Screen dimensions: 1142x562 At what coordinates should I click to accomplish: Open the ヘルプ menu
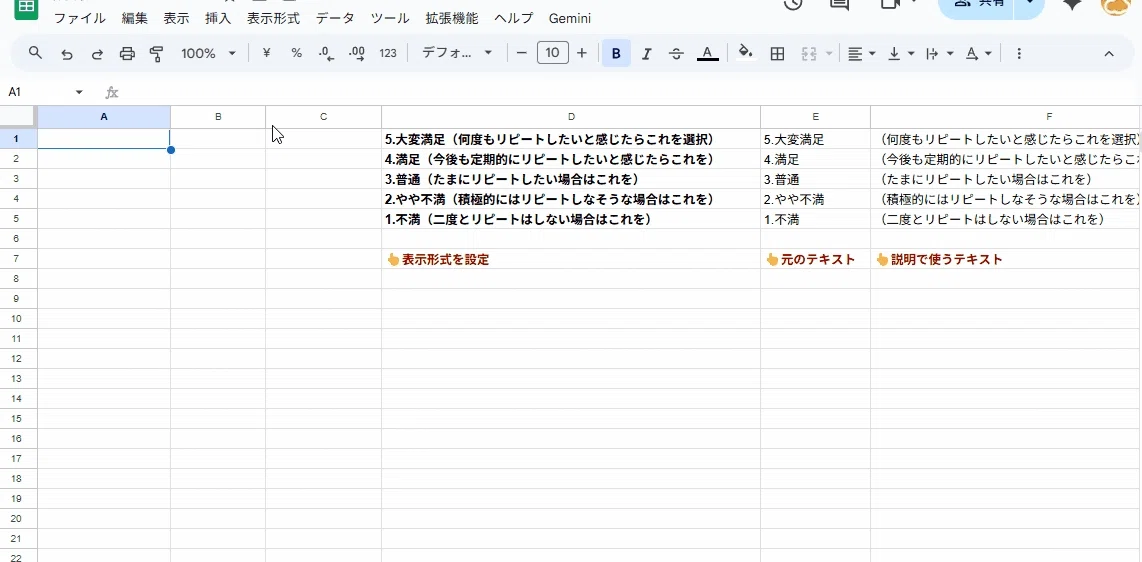click(513, 18)
